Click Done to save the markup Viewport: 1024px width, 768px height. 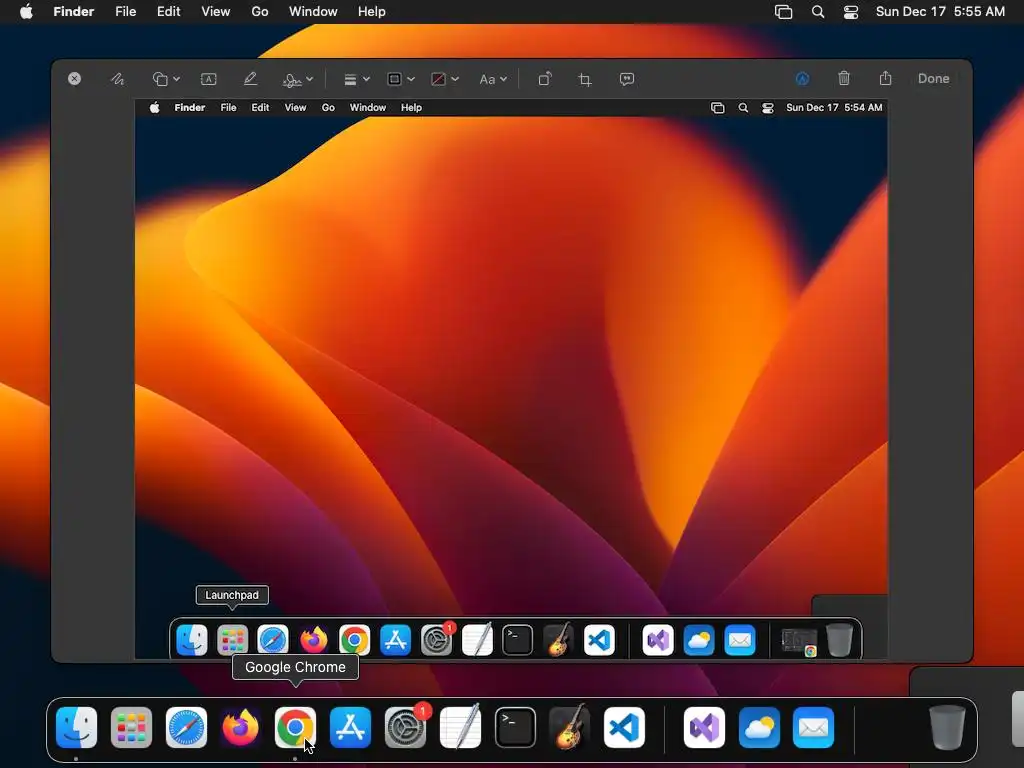(x=933, y=78)
